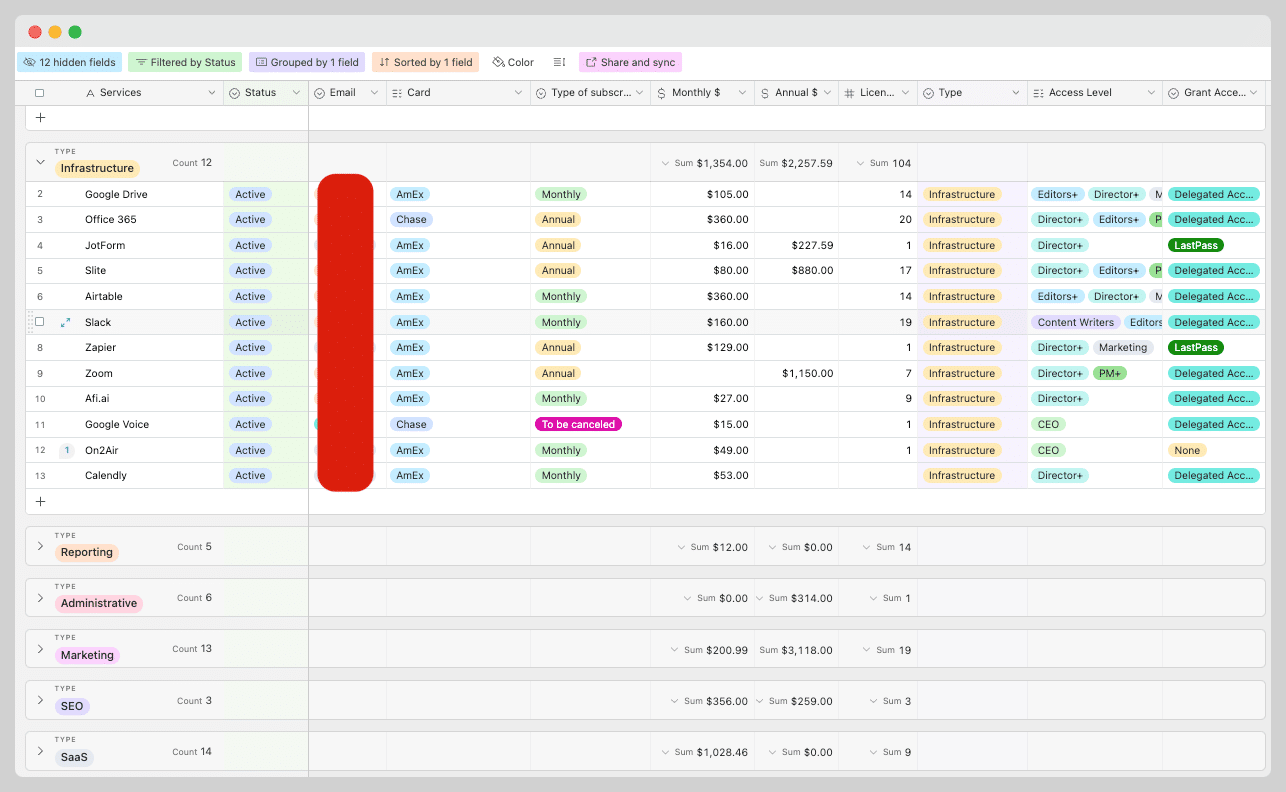Open the Reporting Annual Sum dropdown
This screenshot has height=792, width=1286.
point(771,547)
